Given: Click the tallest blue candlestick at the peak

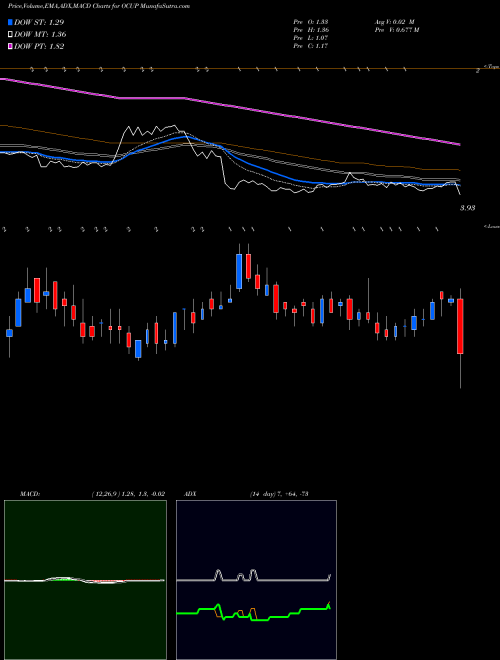Looking at the screenshot, I should pos(239,271).
